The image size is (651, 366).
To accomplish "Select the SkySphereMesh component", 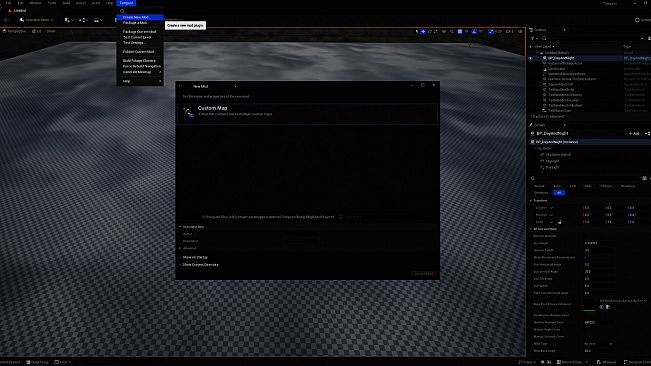I will click(558, 155).
